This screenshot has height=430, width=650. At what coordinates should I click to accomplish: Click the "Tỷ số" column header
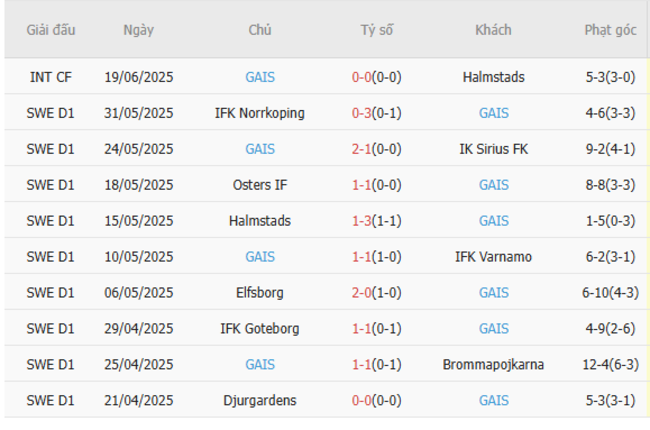click(377, 30)
